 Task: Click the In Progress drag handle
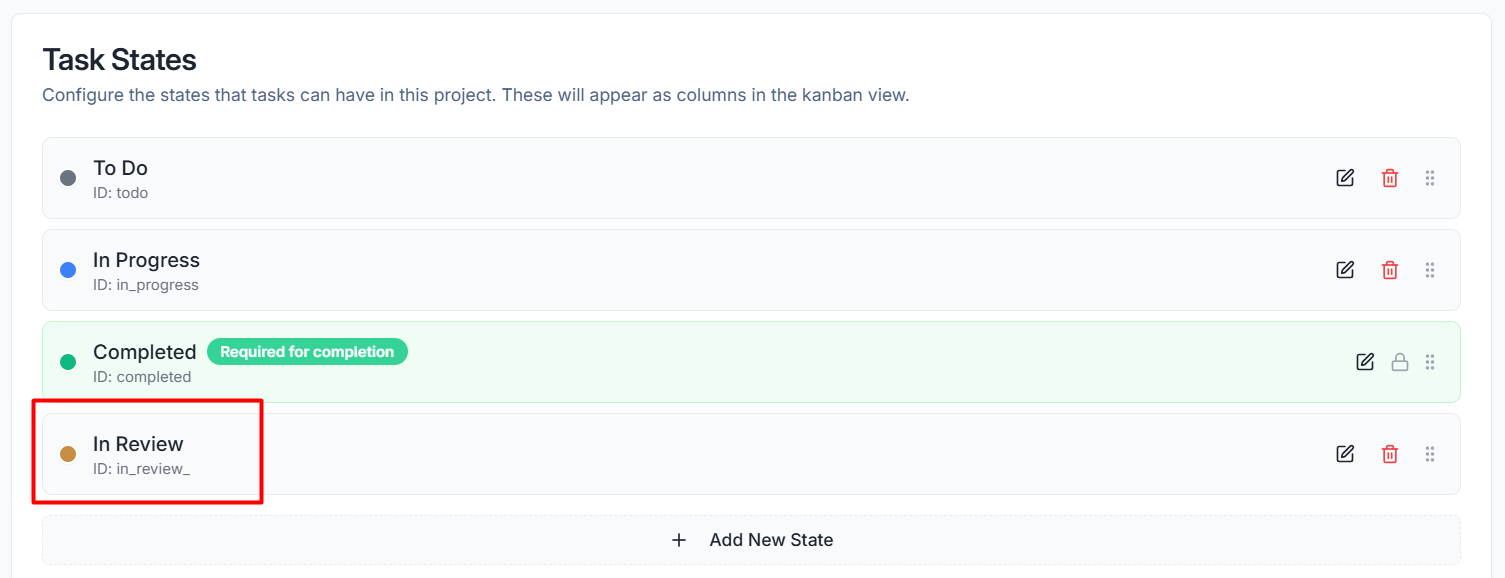click(1430, 270)
